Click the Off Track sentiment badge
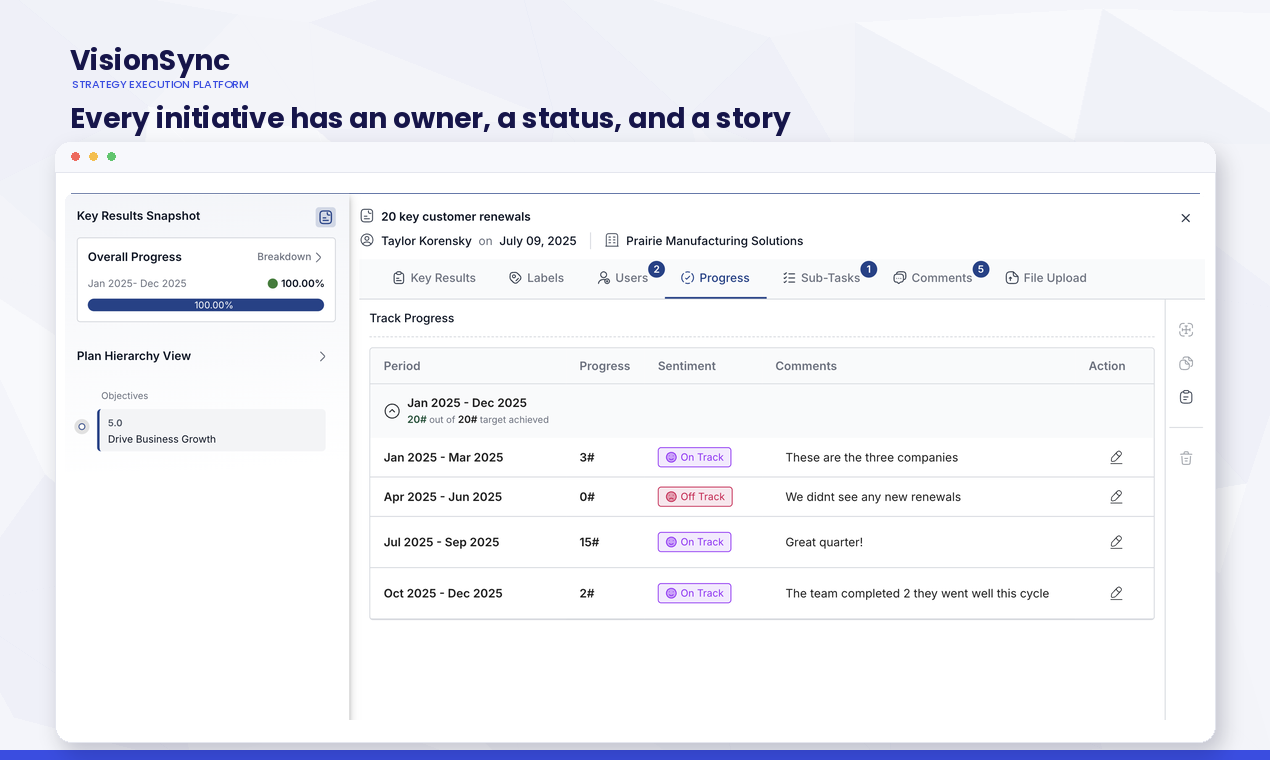The image size is (1270, 760). (695, 497)
